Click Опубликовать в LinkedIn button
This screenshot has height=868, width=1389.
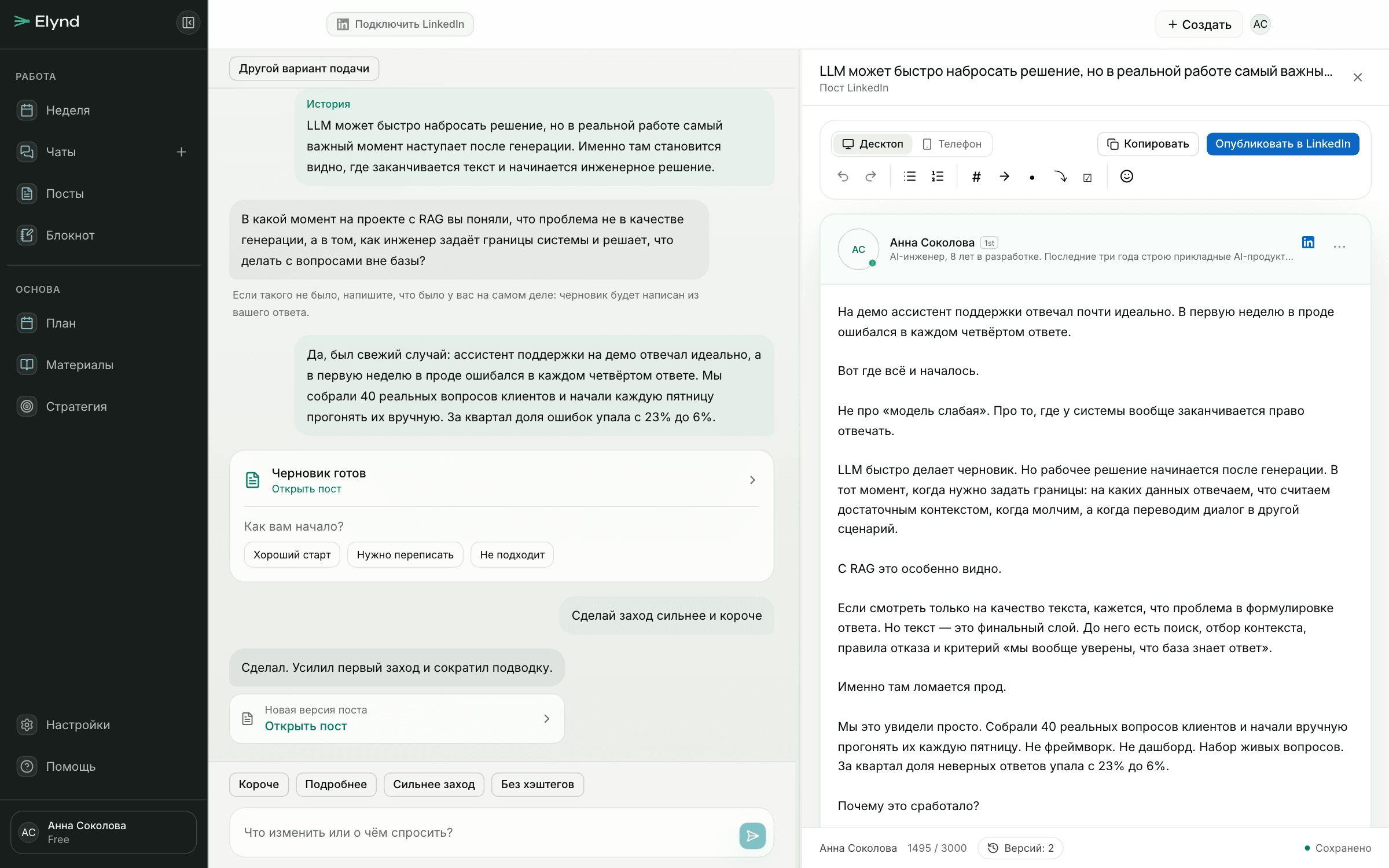[x=1283, y=144]
